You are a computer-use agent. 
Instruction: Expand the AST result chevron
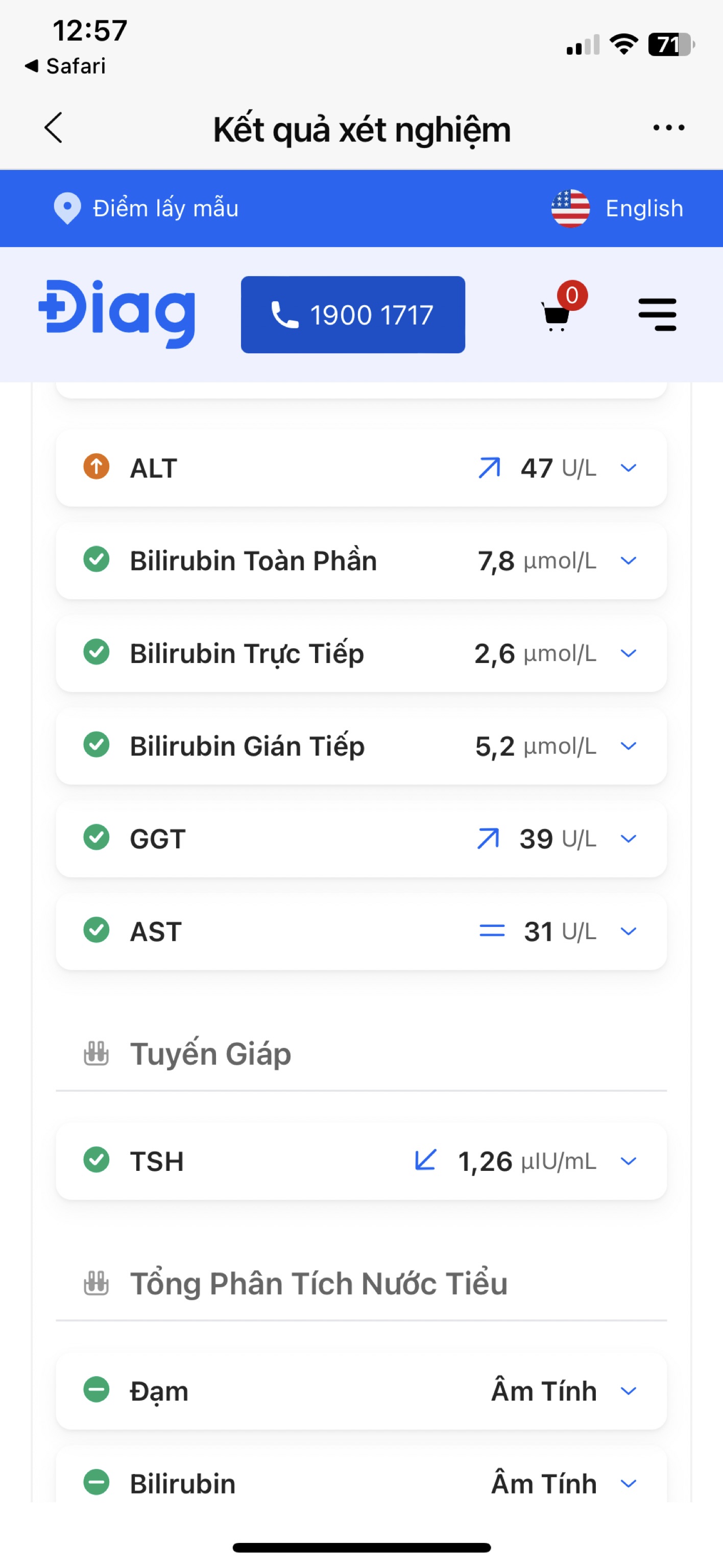coord(628,932)
